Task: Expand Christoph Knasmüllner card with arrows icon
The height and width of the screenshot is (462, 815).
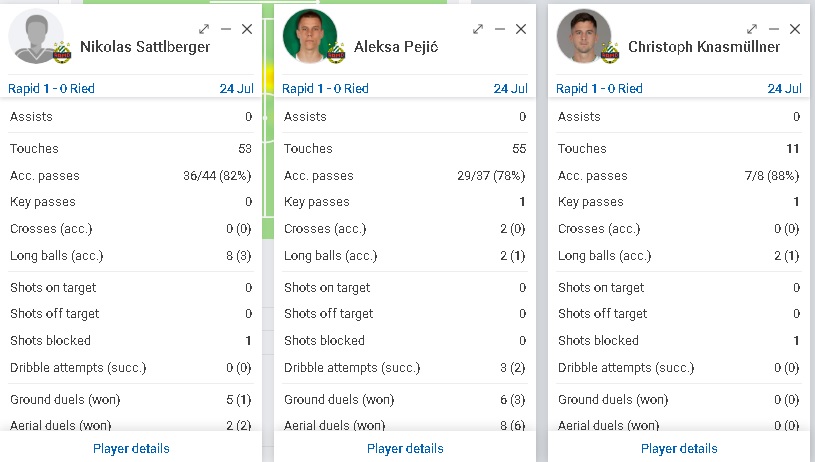Action: pos(752,30)
